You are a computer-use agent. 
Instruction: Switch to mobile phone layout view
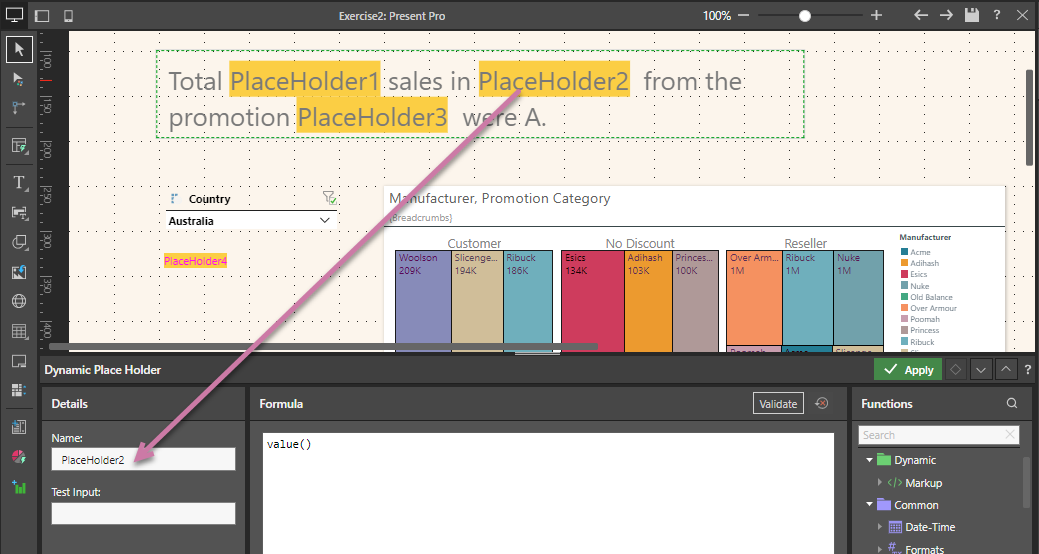[x=68, y=15]
